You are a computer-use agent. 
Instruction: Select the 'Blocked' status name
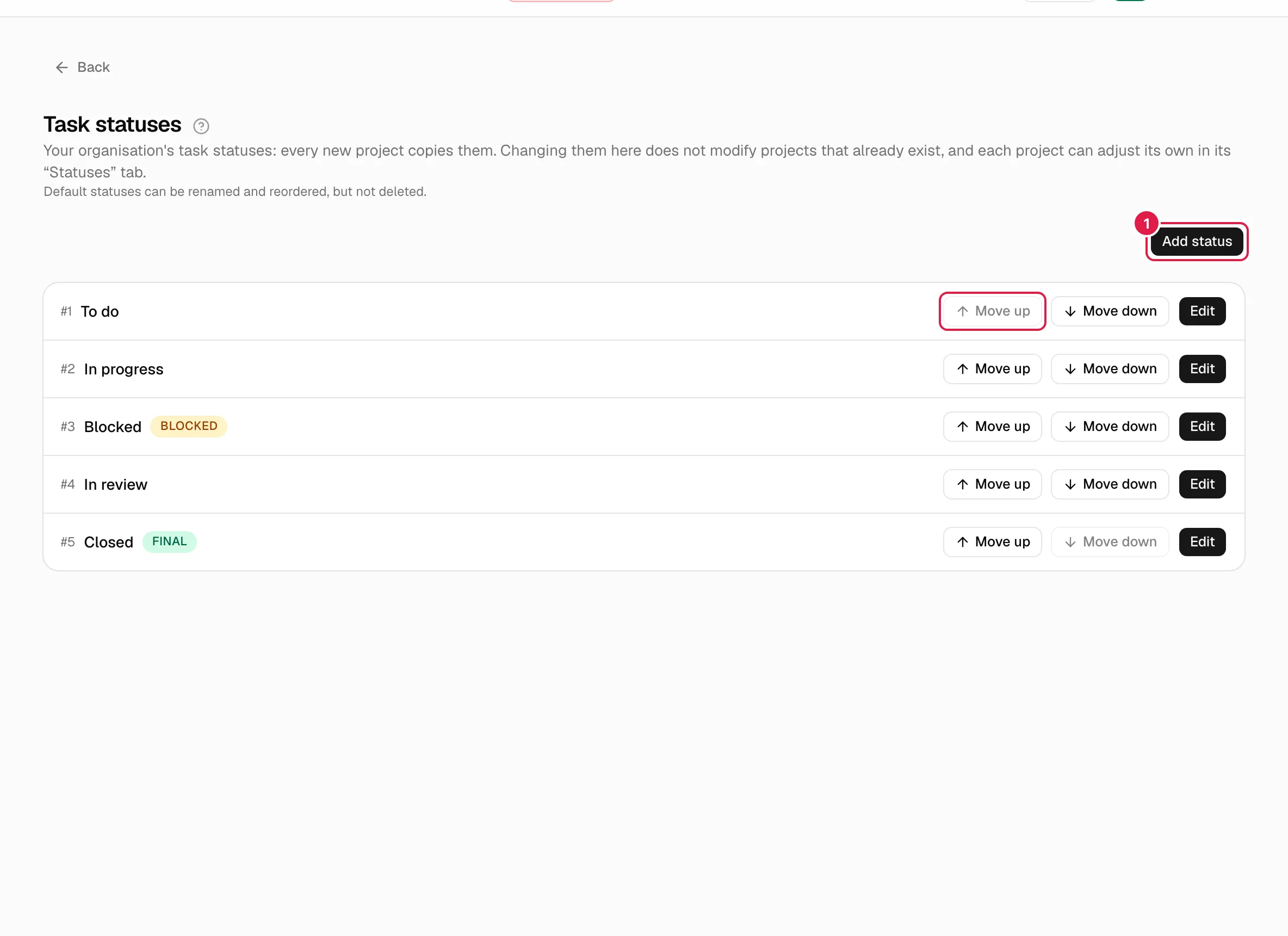pos(113,427)
